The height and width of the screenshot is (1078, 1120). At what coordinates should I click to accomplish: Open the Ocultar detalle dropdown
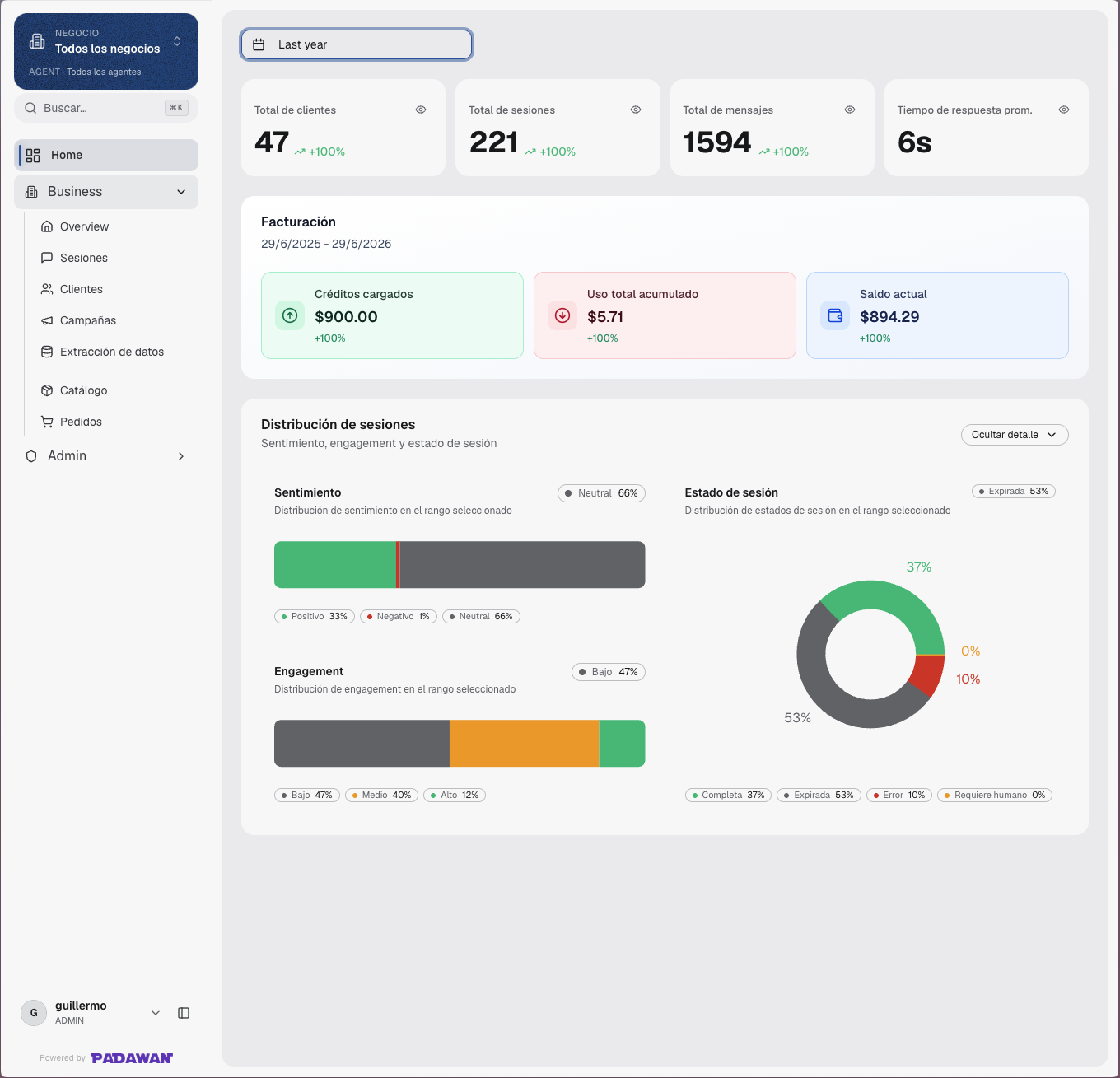(1015, 435)
